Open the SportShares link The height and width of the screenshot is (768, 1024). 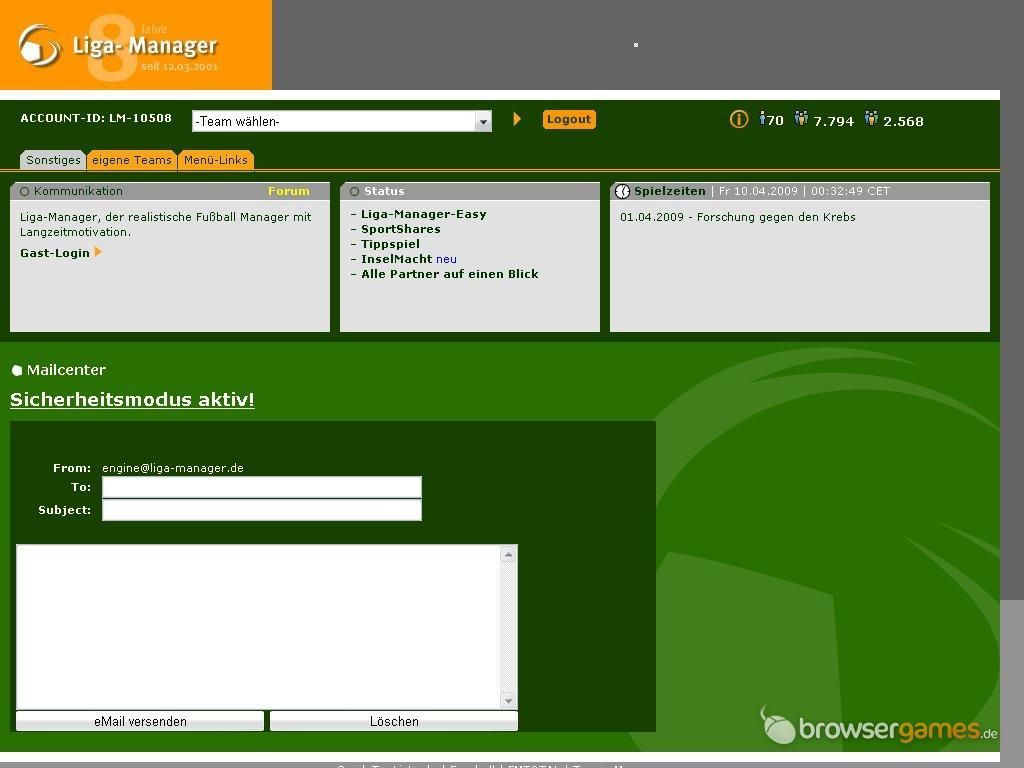click(x=400, y=229)
